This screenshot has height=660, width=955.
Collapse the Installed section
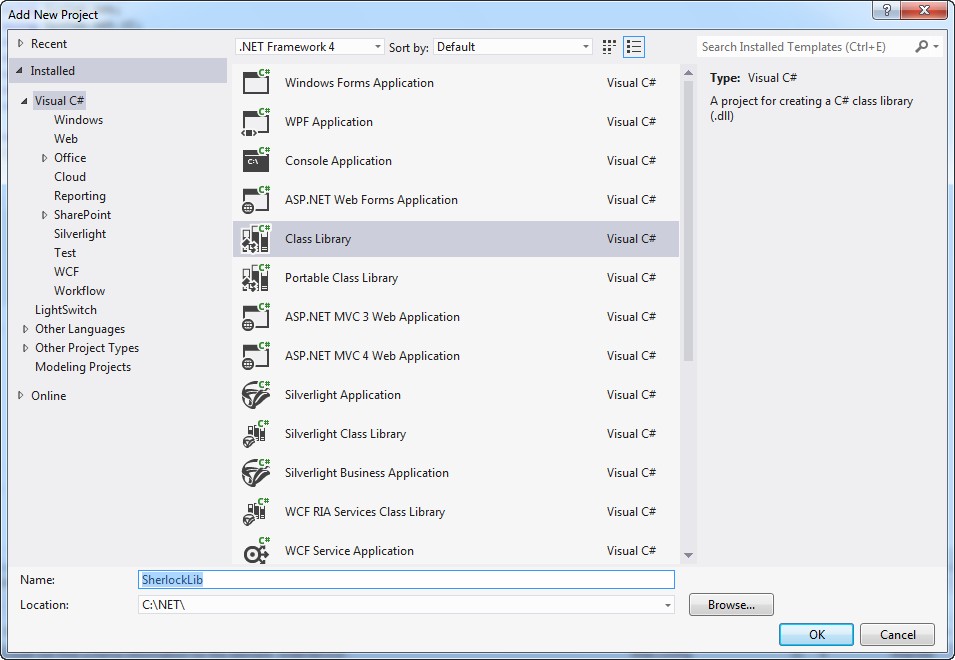[19, 71]
